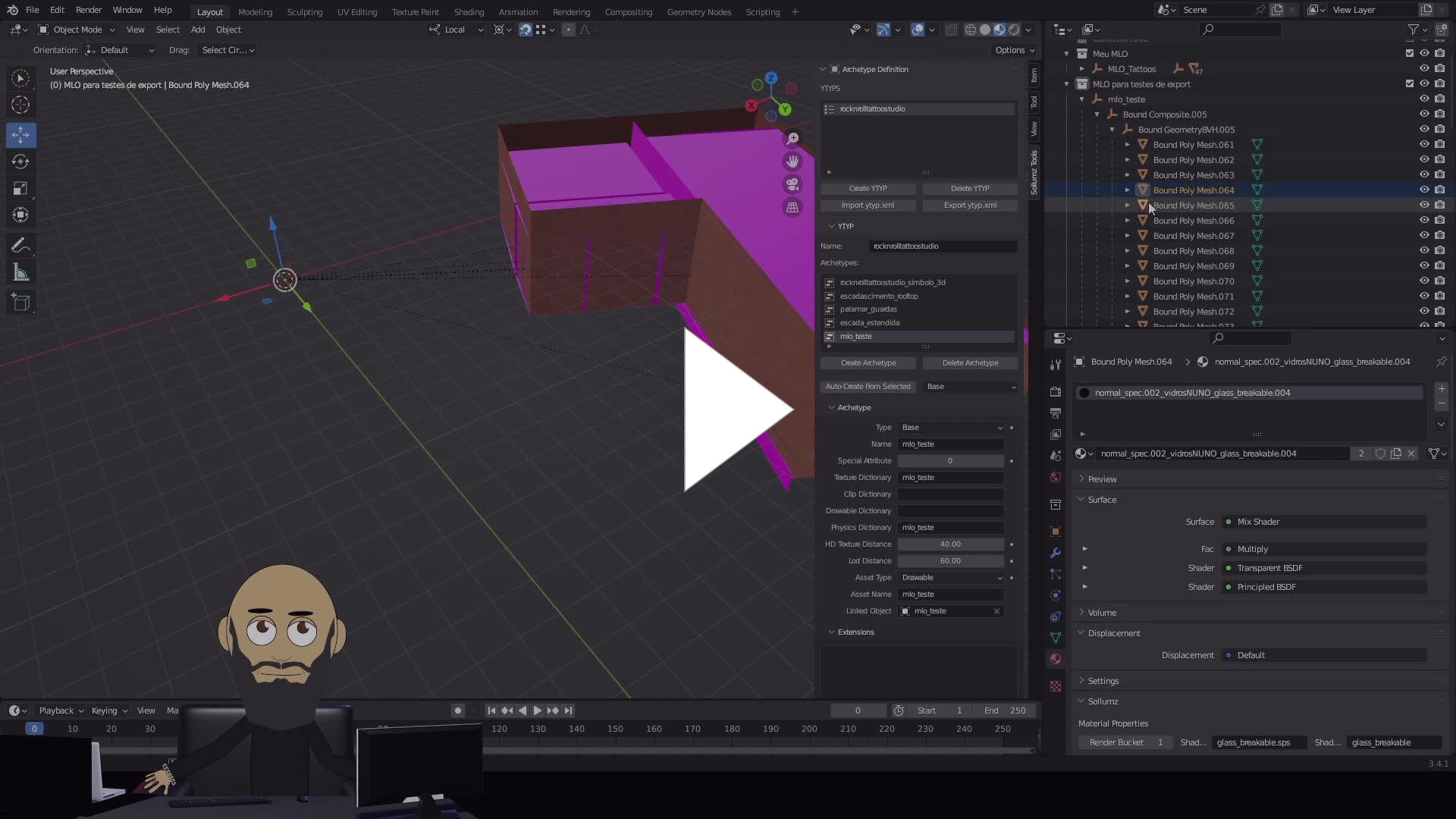
Task: Expand the Settings panel in material properties
Action: (1103, 681)
